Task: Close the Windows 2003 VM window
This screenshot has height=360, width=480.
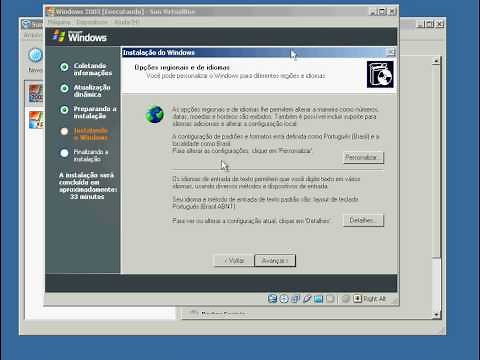Action: (392, 12)
